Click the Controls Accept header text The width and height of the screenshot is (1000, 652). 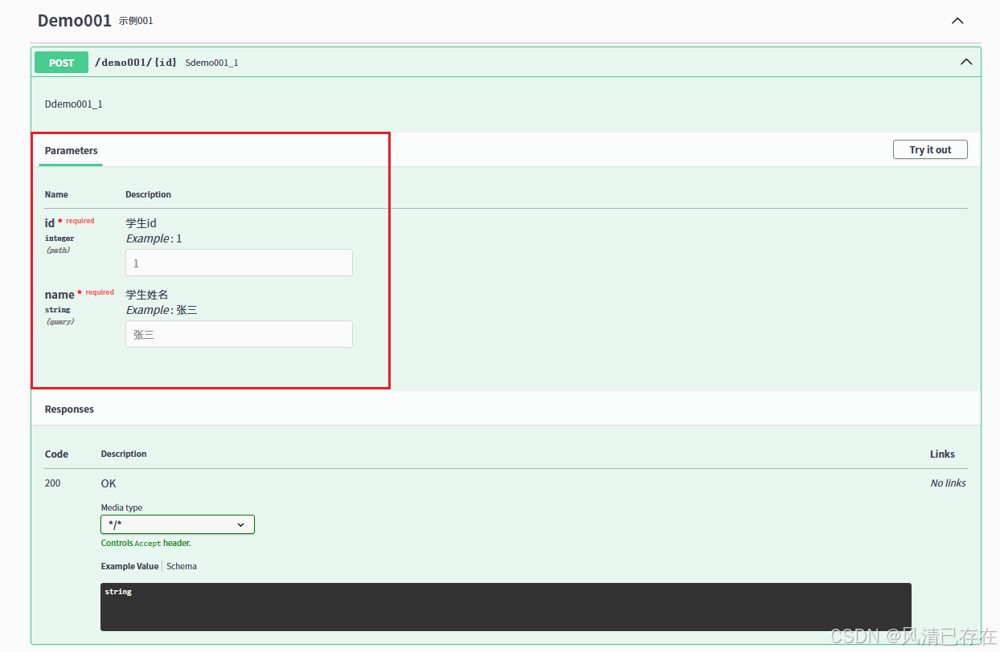point(146,543)
